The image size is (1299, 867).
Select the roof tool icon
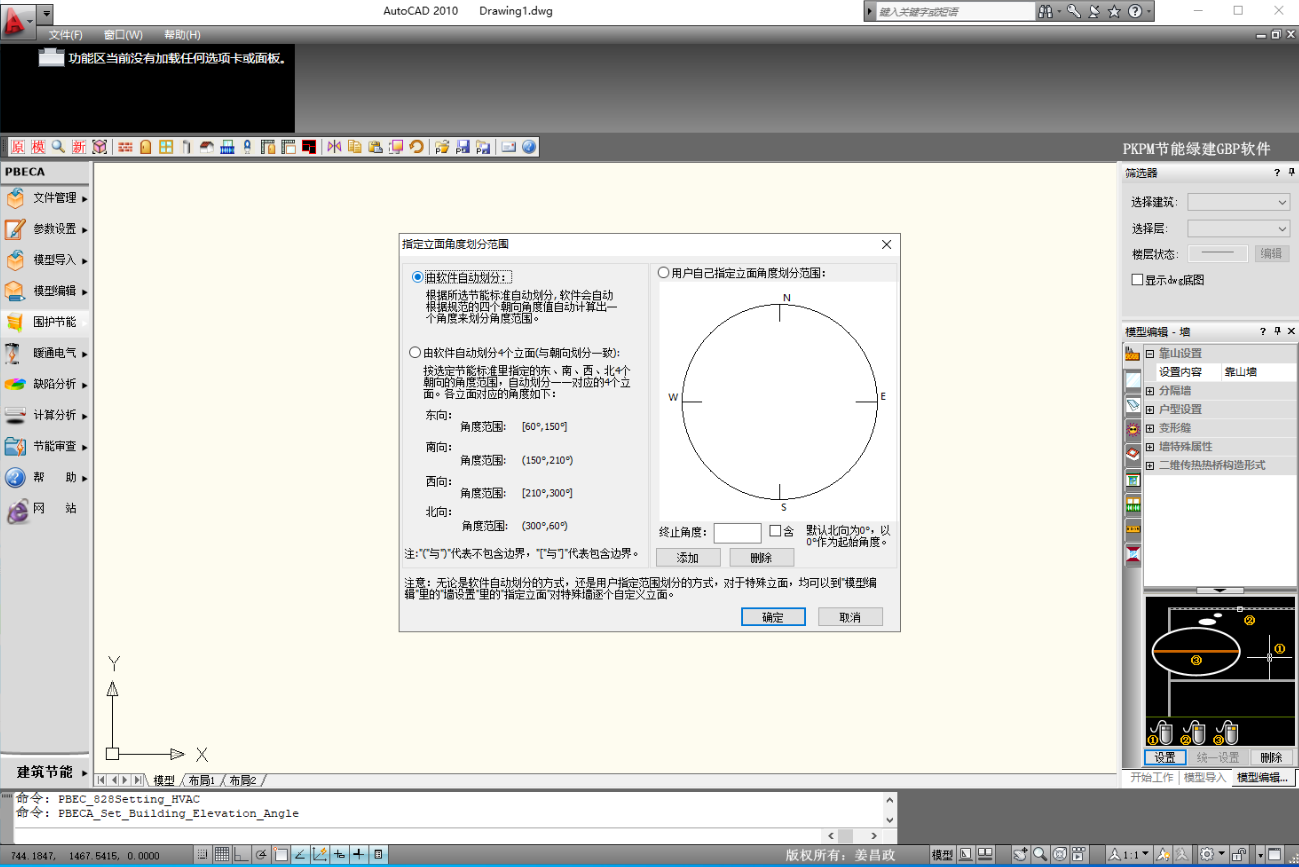point(207,147)
